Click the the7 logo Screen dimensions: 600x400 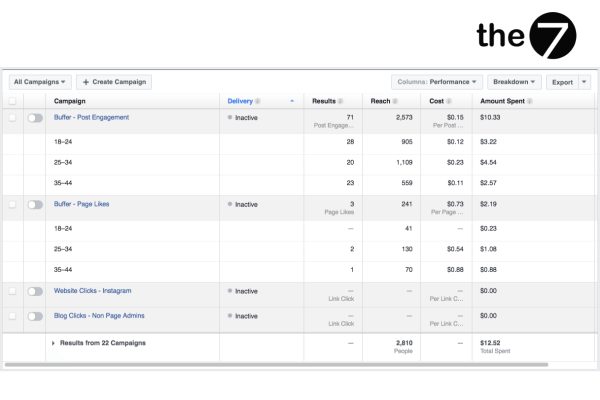point(526,36)
